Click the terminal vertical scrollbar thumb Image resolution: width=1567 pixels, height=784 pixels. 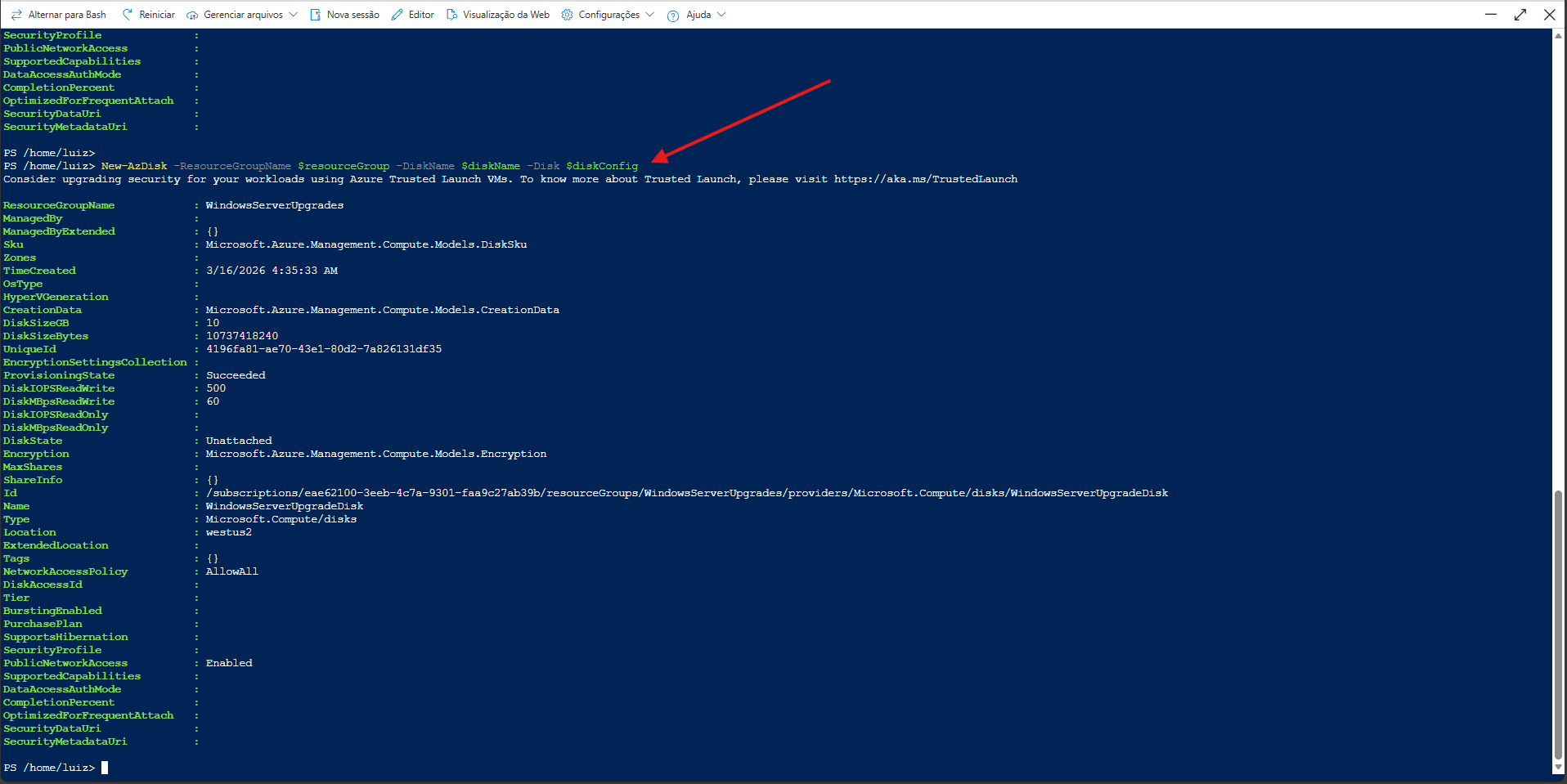click(x=1559, y=625)
